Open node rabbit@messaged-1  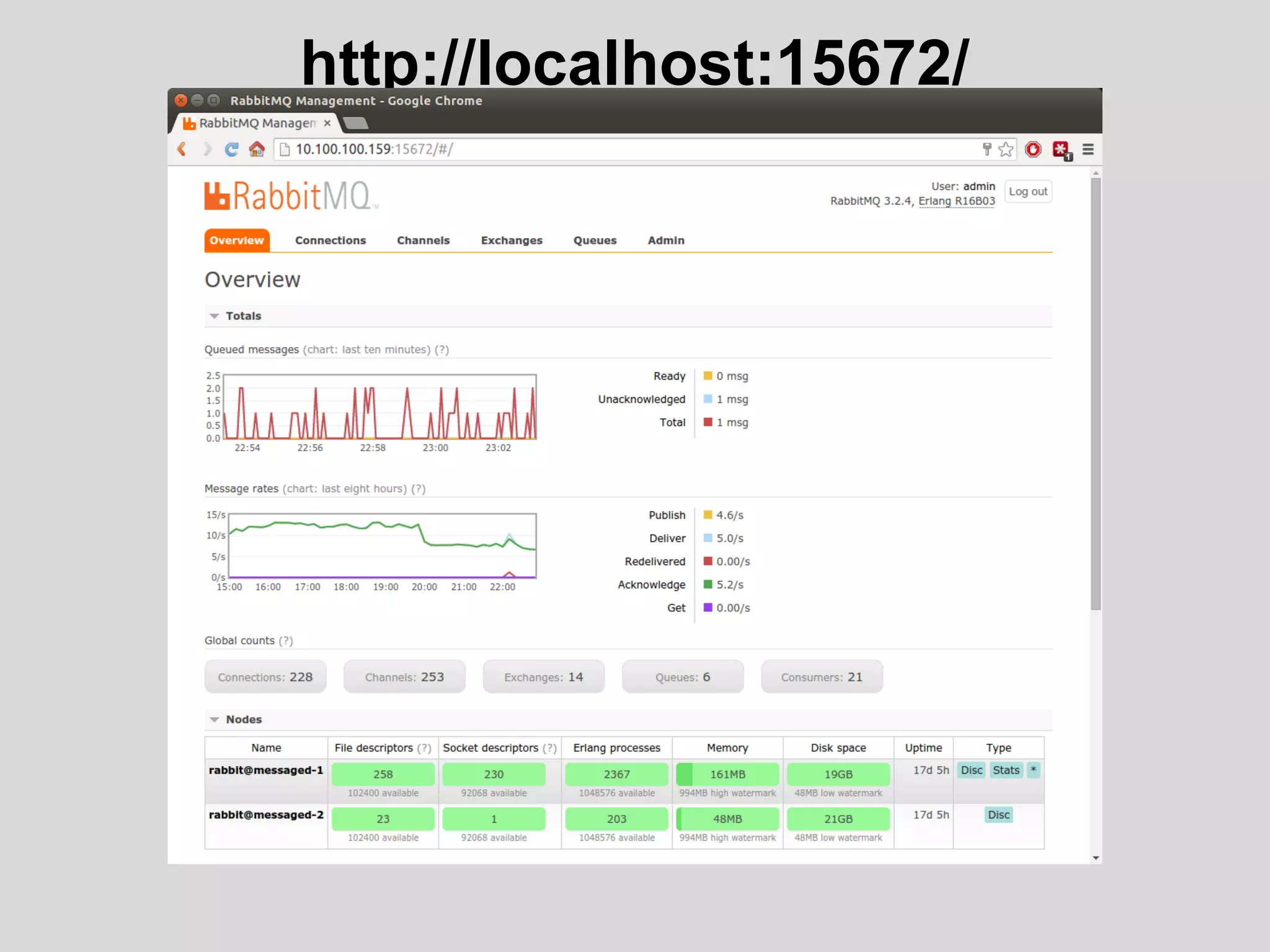pos(266,770)
